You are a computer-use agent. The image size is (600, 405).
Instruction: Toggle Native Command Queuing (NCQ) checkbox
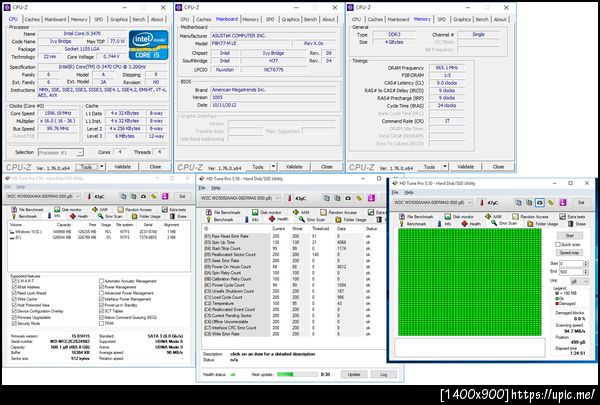101,317
